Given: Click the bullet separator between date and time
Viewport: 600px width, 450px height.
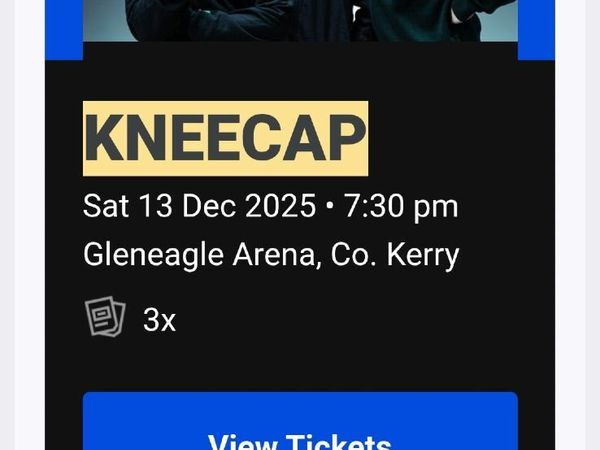Looking at the screenshot, I should pos(329,207).
